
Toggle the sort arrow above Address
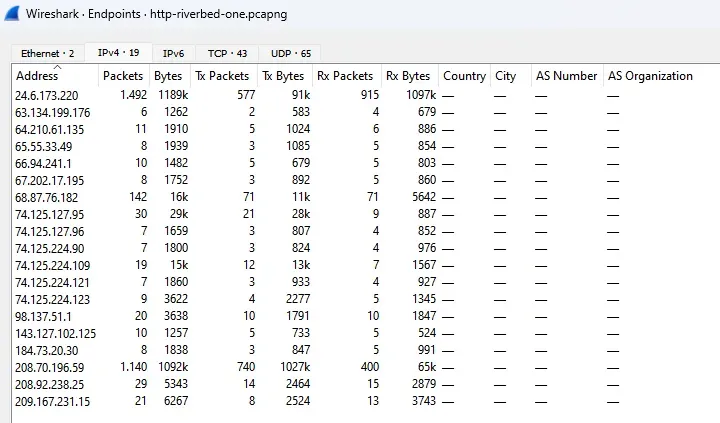[x=57, y=67]
